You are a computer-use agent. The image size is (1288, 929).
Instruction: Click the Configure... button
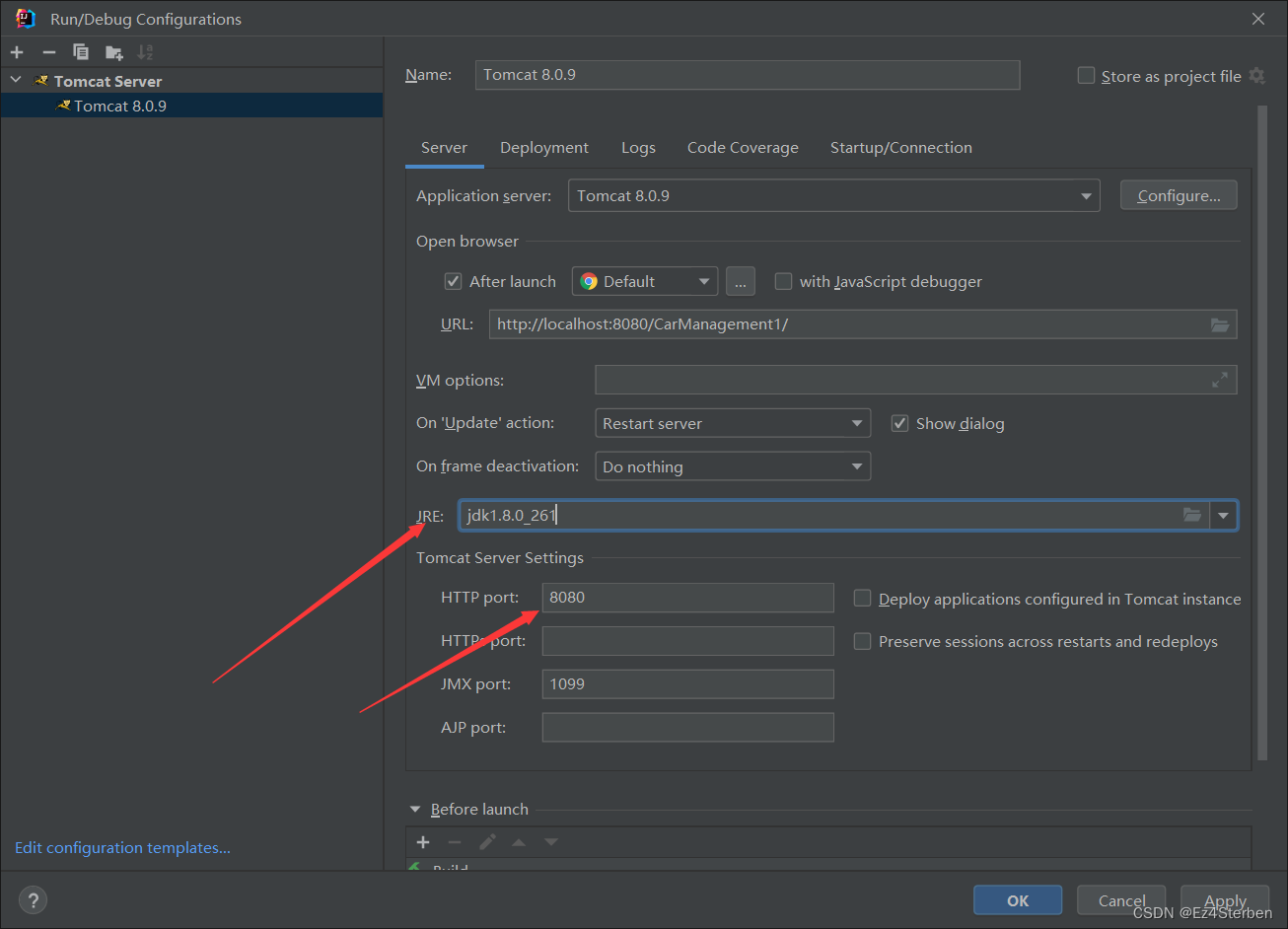(1179, 195)
